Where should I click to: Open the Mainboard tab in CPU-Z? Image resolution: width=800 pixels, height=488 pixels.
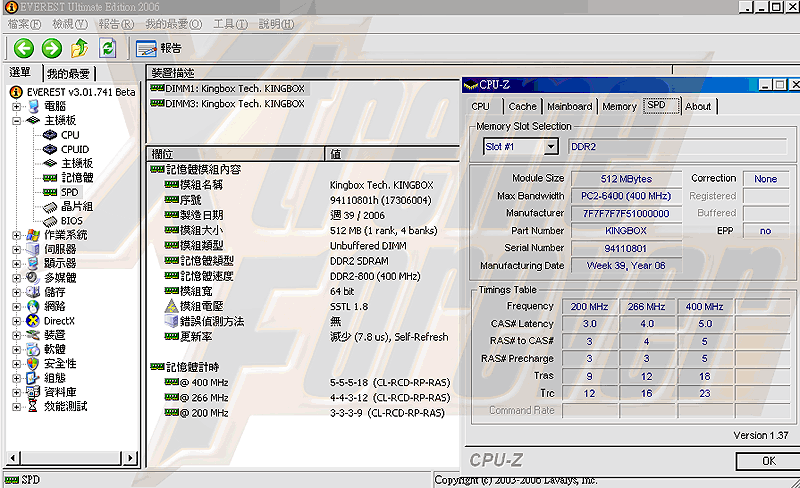[569, 106]
